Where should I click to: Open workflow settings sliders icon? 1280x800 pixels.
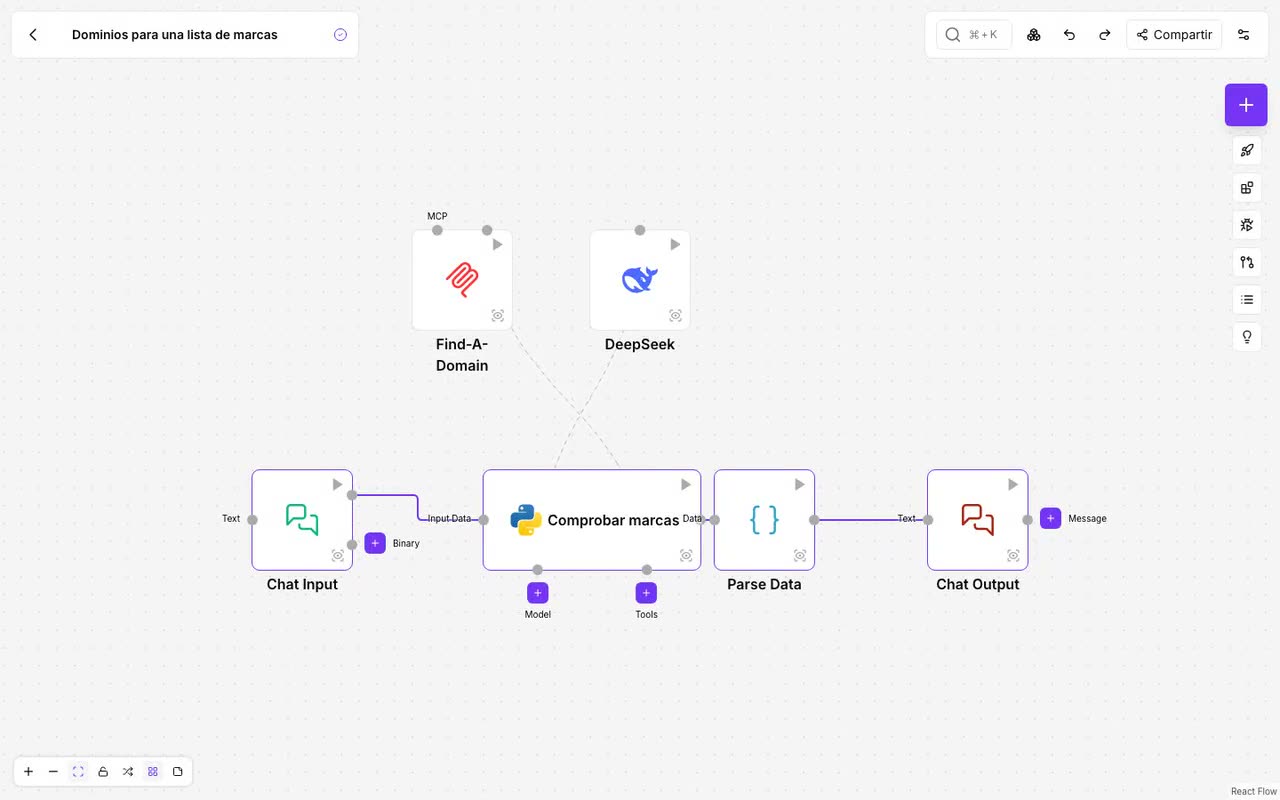click(1244, 35)
